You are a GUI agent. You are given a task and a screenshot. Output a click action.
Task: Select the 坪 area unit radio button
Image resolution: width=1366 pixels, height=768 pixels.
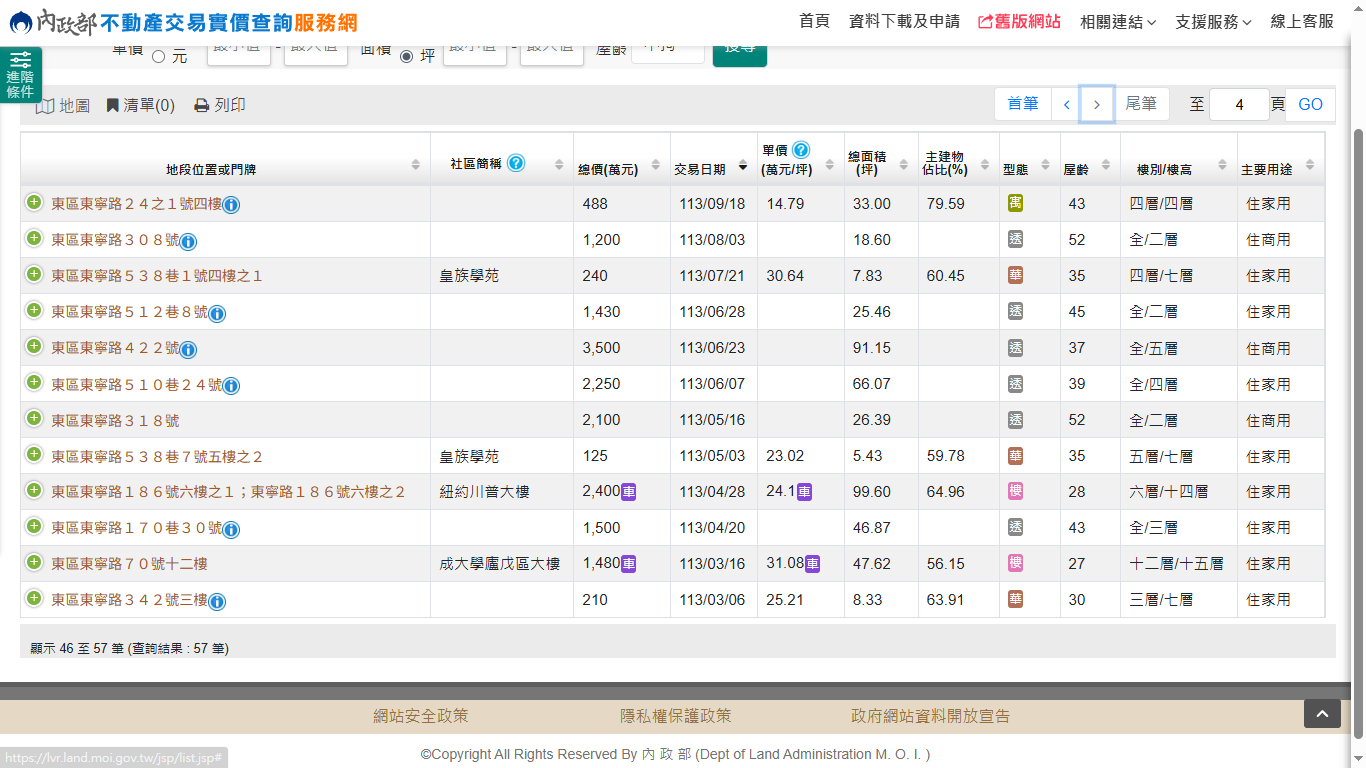click(407, 57)
